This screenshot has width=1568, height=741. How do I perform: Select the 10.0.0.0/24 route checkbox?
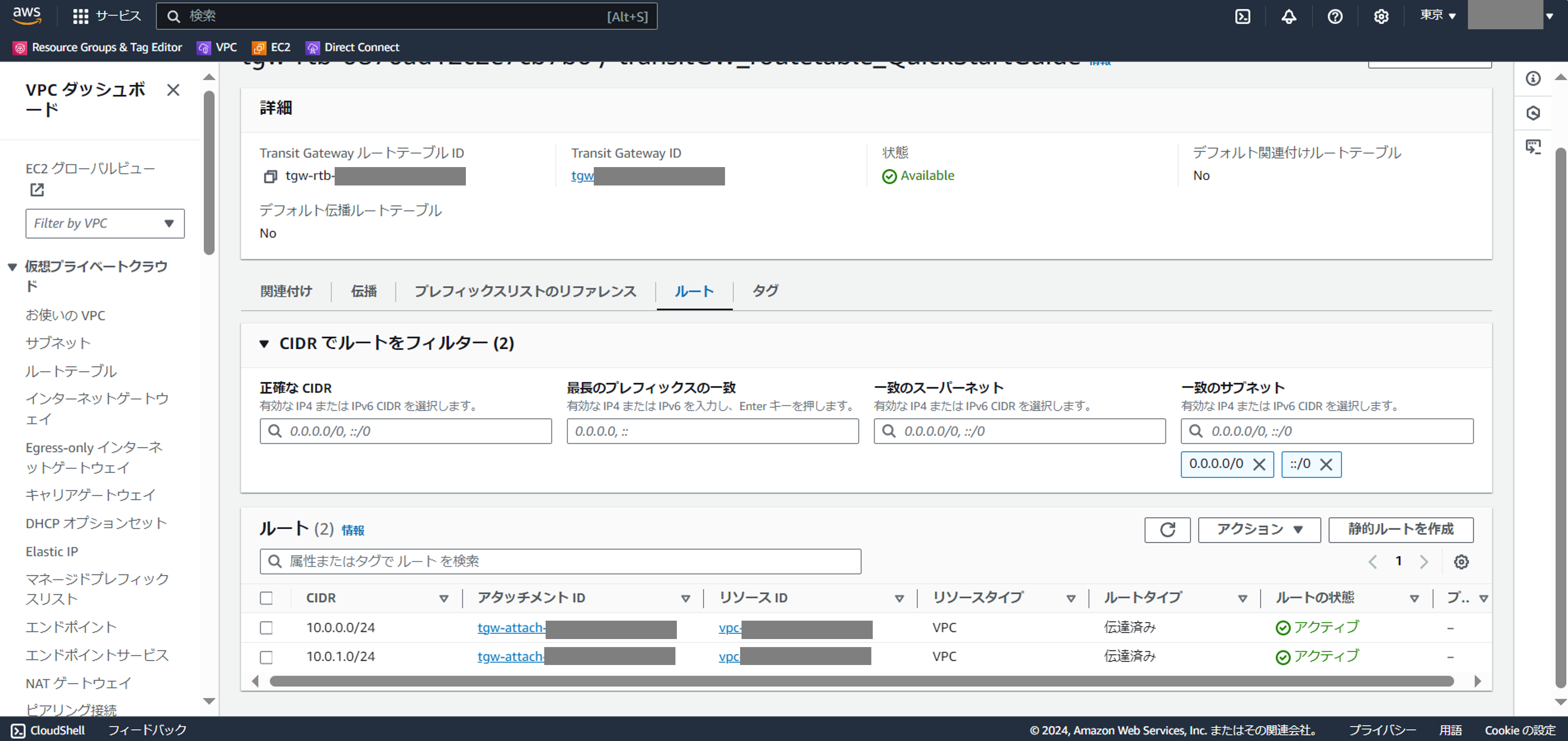coord(266,628)
